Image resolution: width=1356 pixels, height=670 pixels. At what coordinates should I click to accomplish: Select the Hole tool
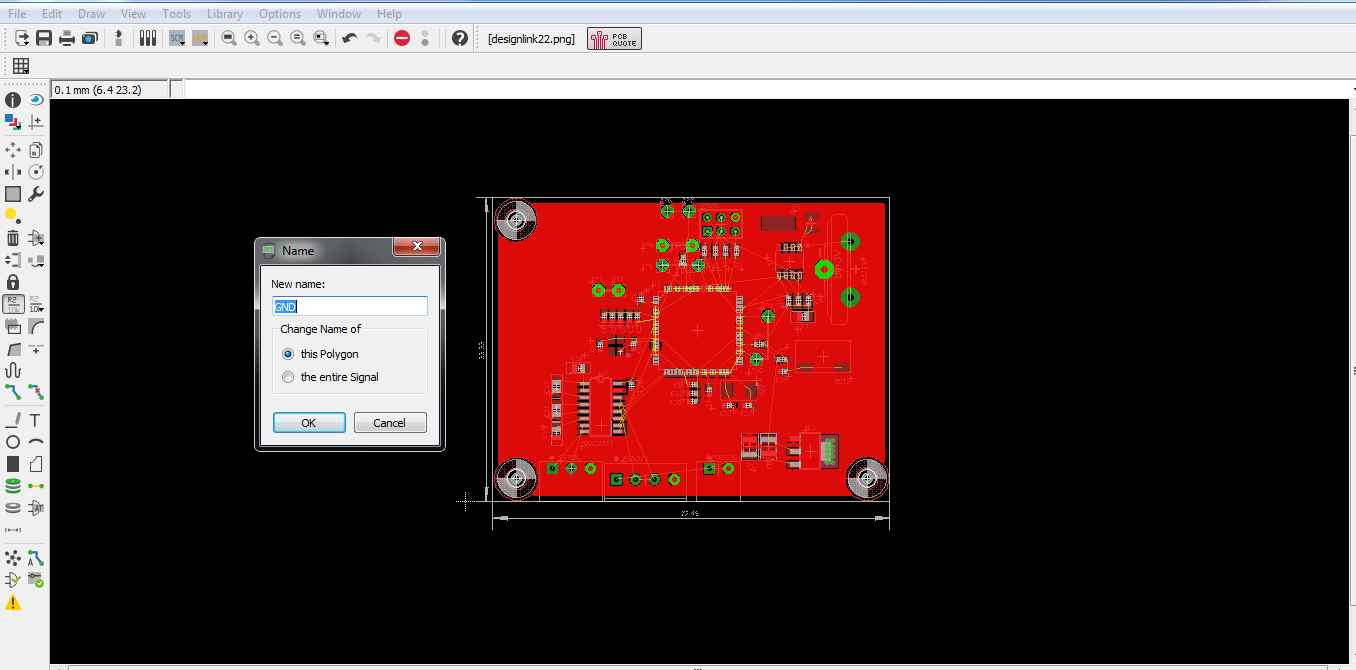tap(13, 508)
